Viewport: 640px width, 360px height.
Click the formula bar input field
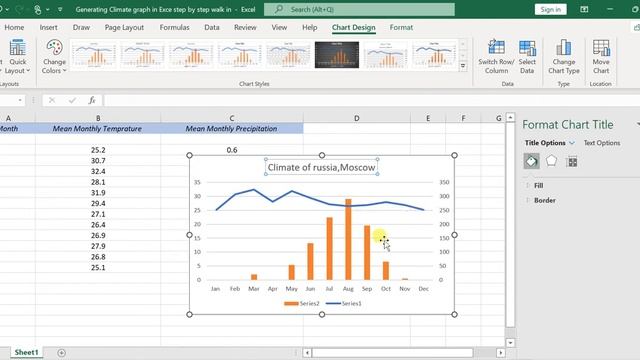tap(371, 100)
